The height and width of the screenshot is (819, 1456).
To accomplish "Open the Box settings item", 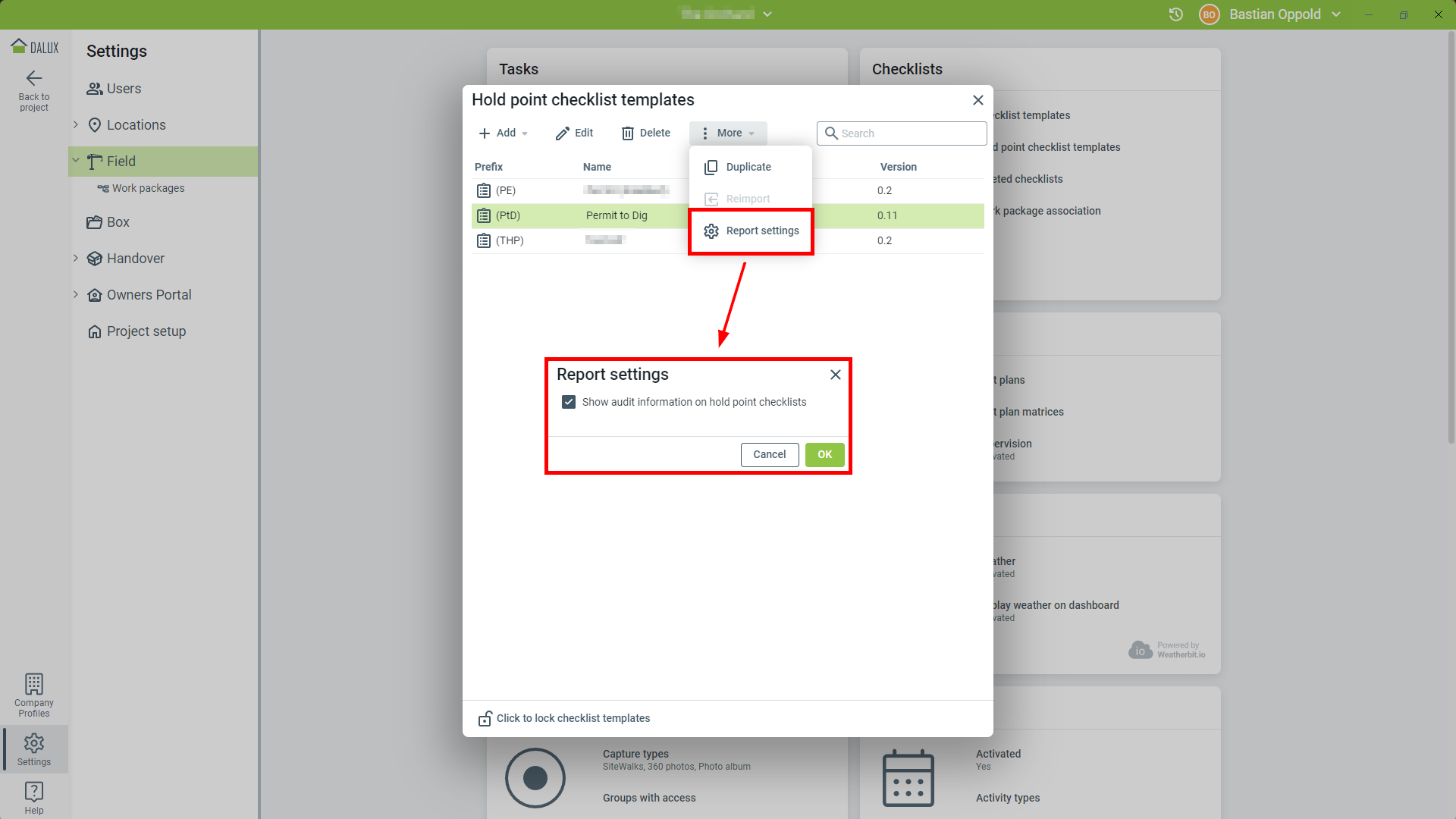I will (118, 222).
